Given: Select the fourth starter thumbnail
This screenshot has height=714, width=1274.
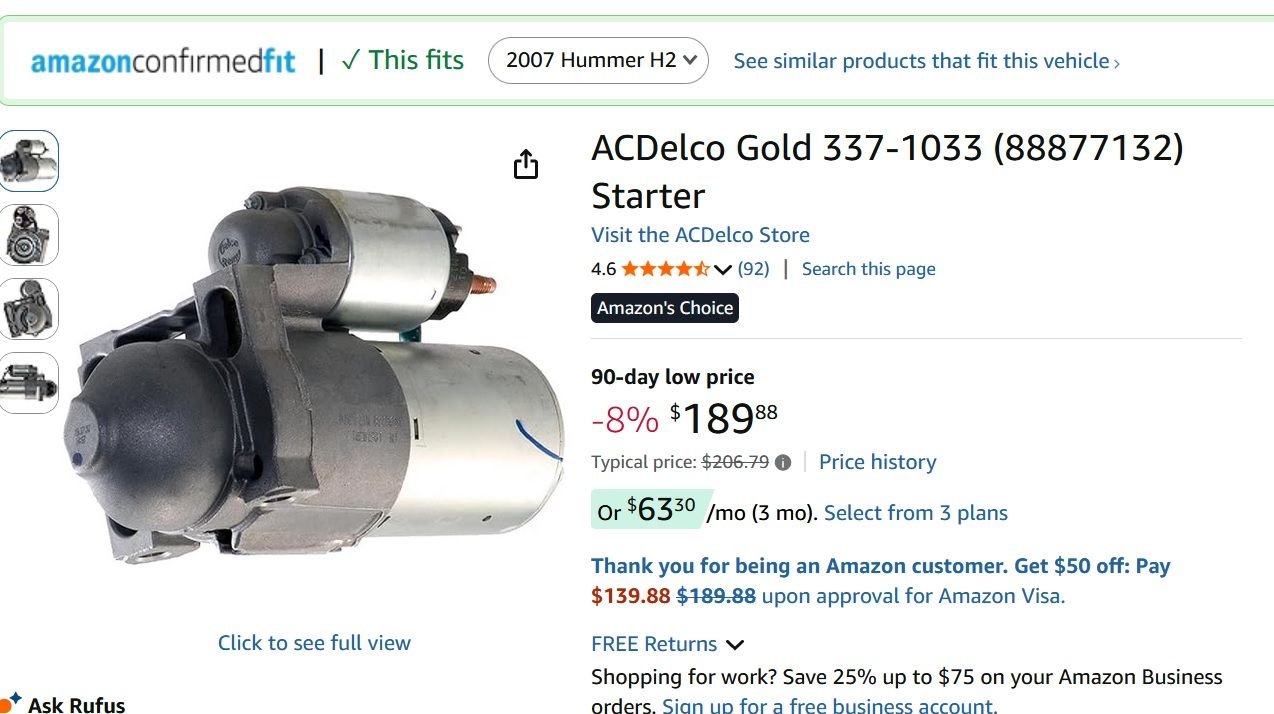Looking at the screenshot, I should coord(28,383).
